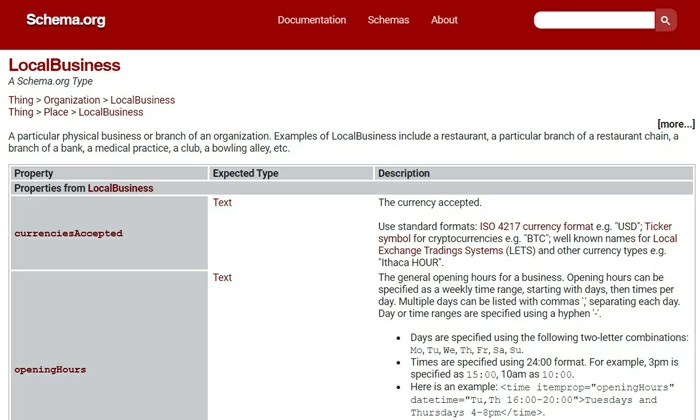Open the Documentation menu item
700x420 pixels.
[x=312, y=20]
